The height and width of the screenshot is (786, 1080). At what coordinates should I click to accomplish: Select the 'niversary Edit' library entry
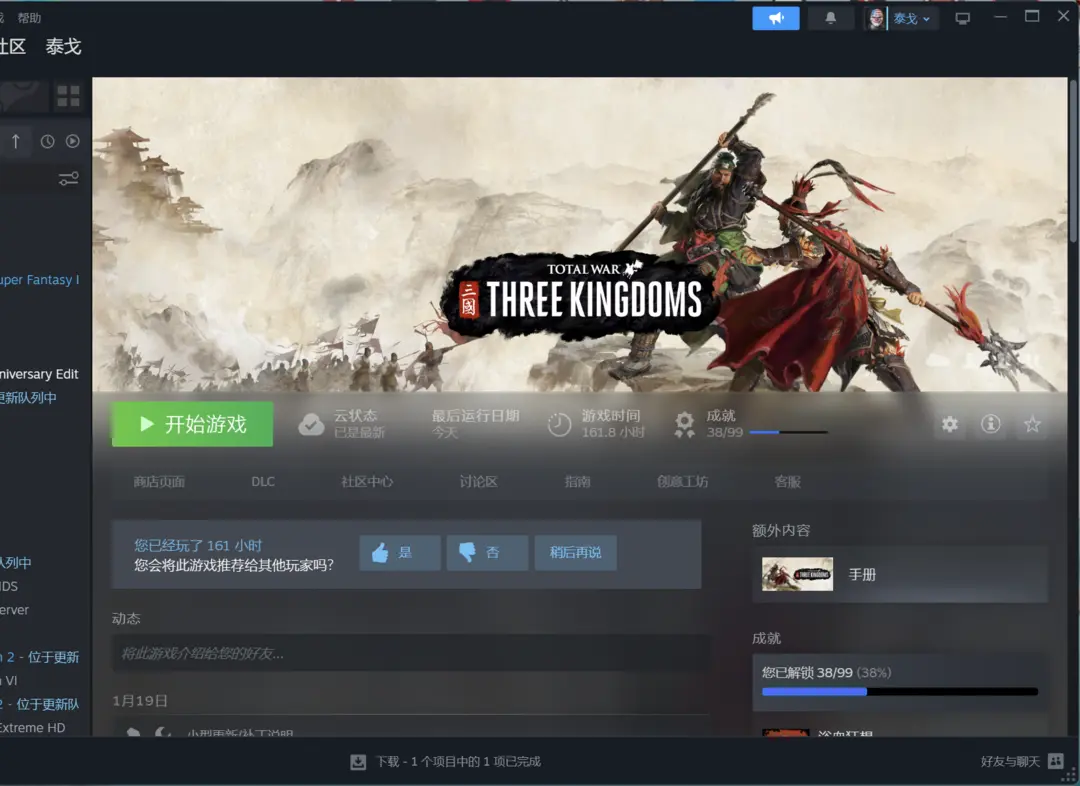(39, 374)
